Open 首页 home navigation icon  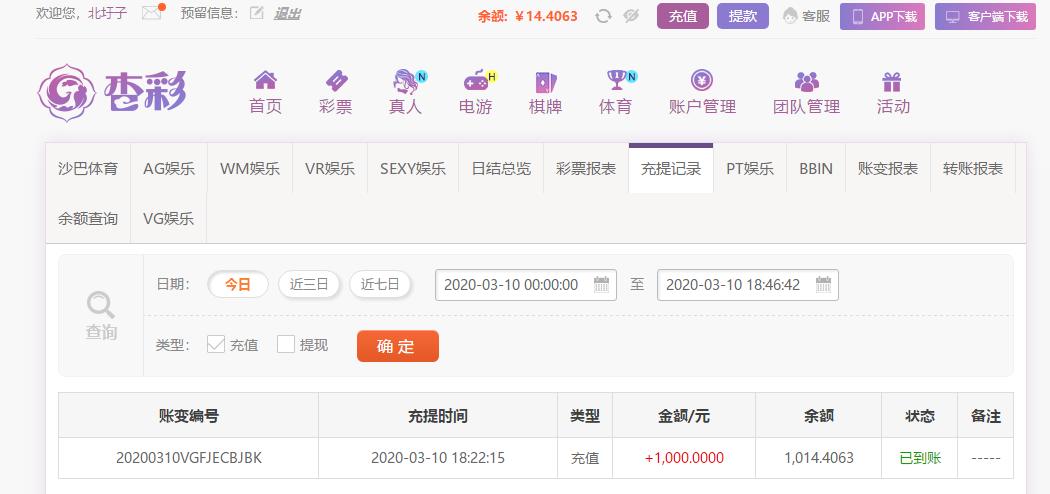click(265, 81)
